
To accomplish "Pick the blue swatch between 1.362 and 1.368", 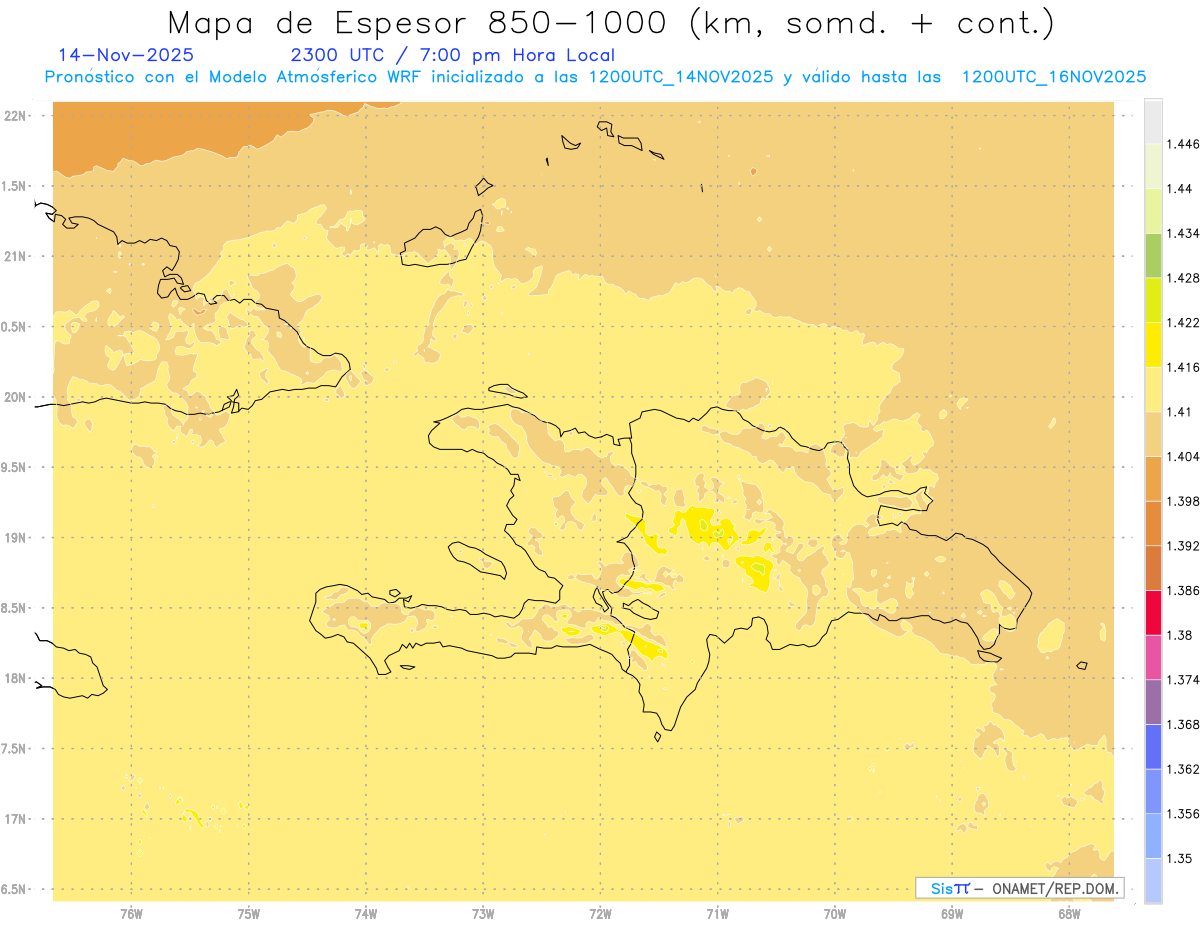I will tap(1153, 747).
